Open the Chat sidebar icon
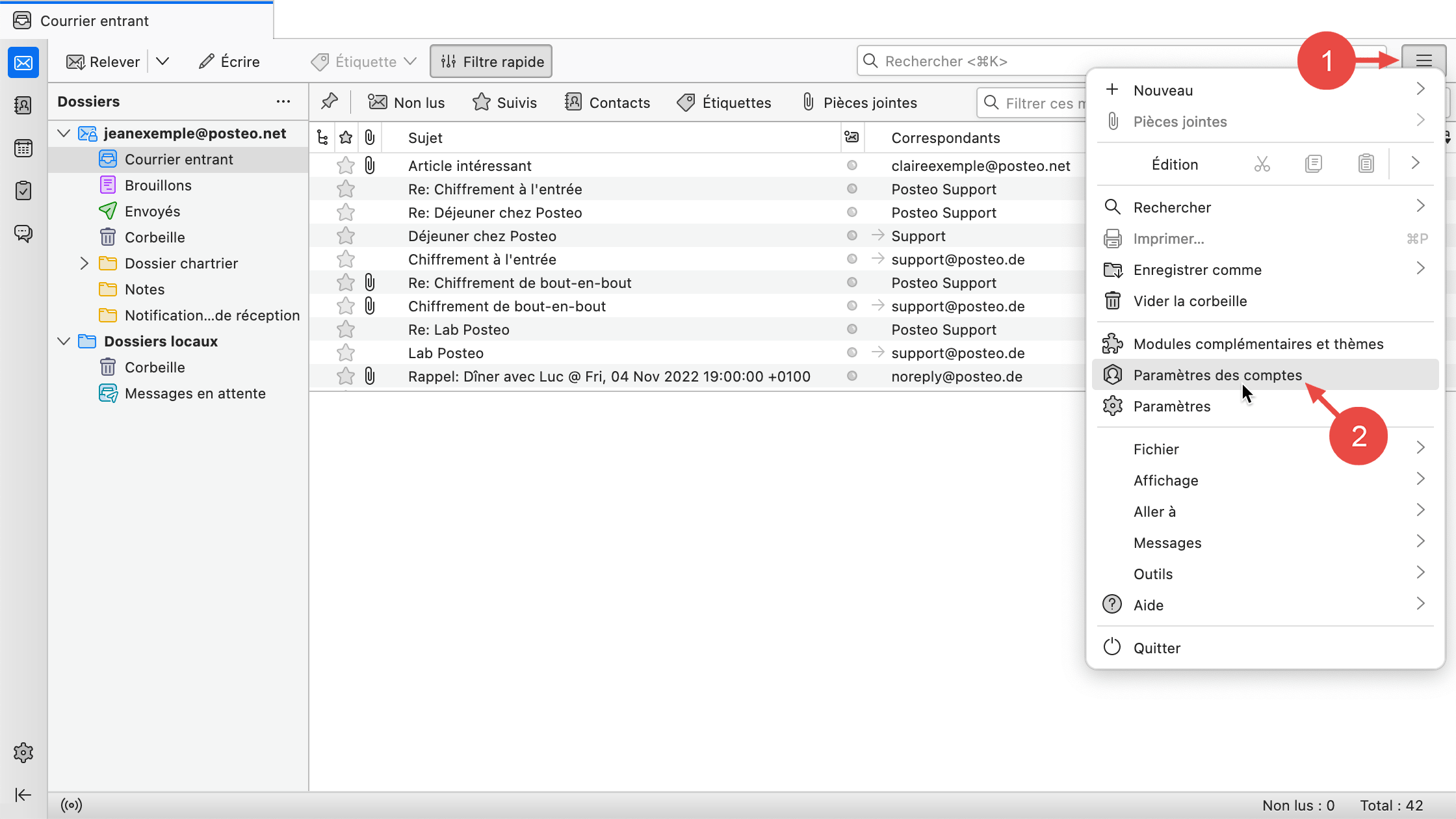Screen dimensions: 1456x819 23,233
